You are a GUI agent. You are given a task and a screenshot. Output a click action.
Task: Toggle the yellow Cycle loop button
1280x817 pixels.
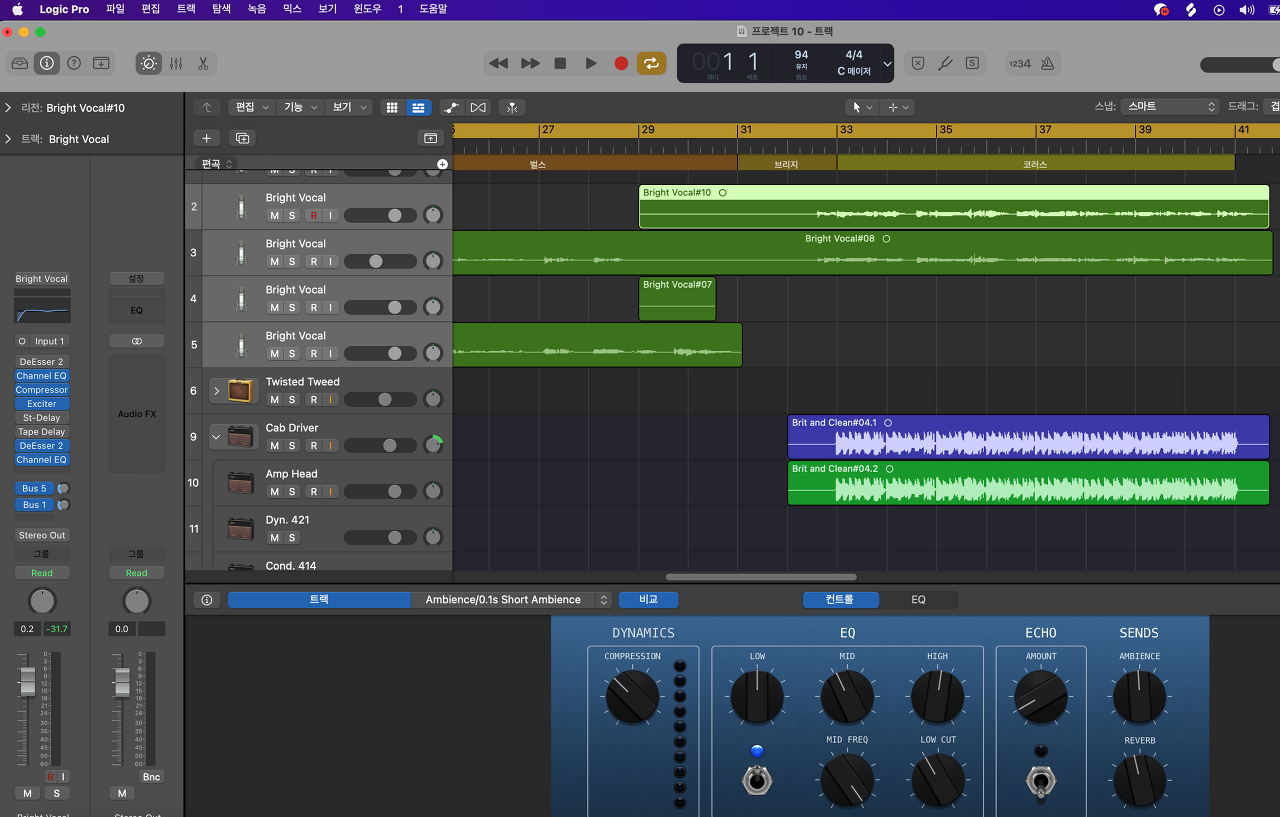click(x=651, y=63)
